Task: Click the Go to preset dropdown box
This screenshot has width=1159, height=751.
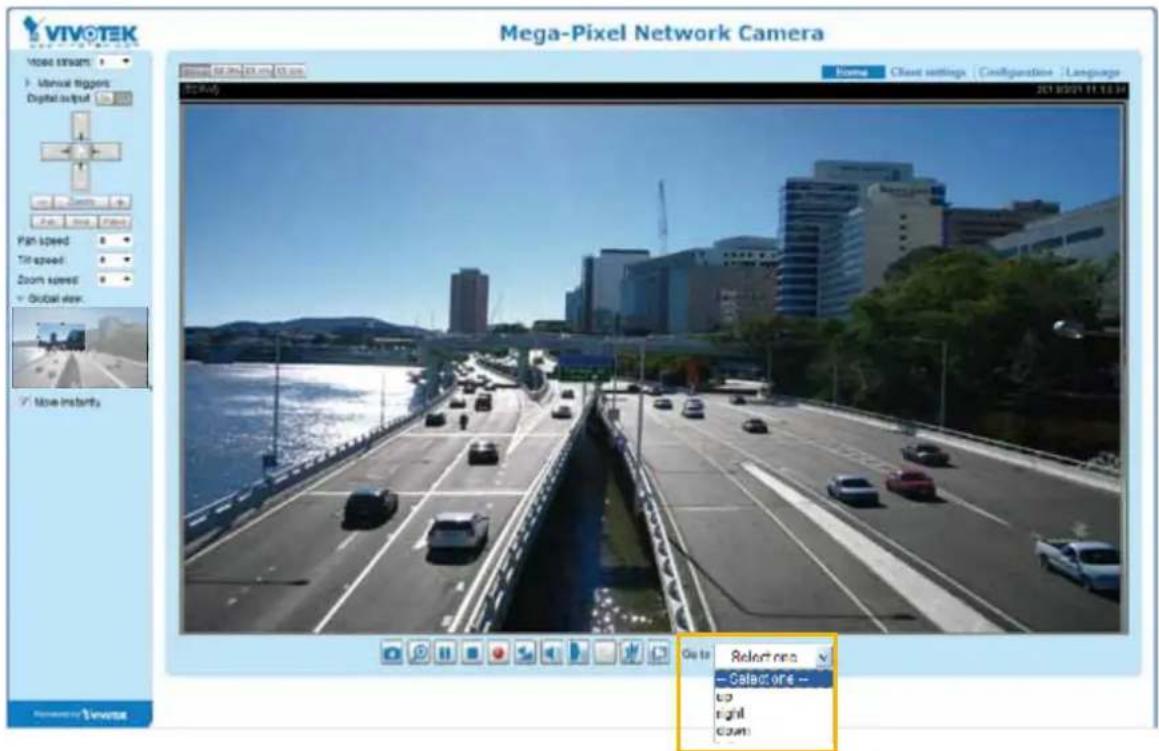Action: point(773,656)
